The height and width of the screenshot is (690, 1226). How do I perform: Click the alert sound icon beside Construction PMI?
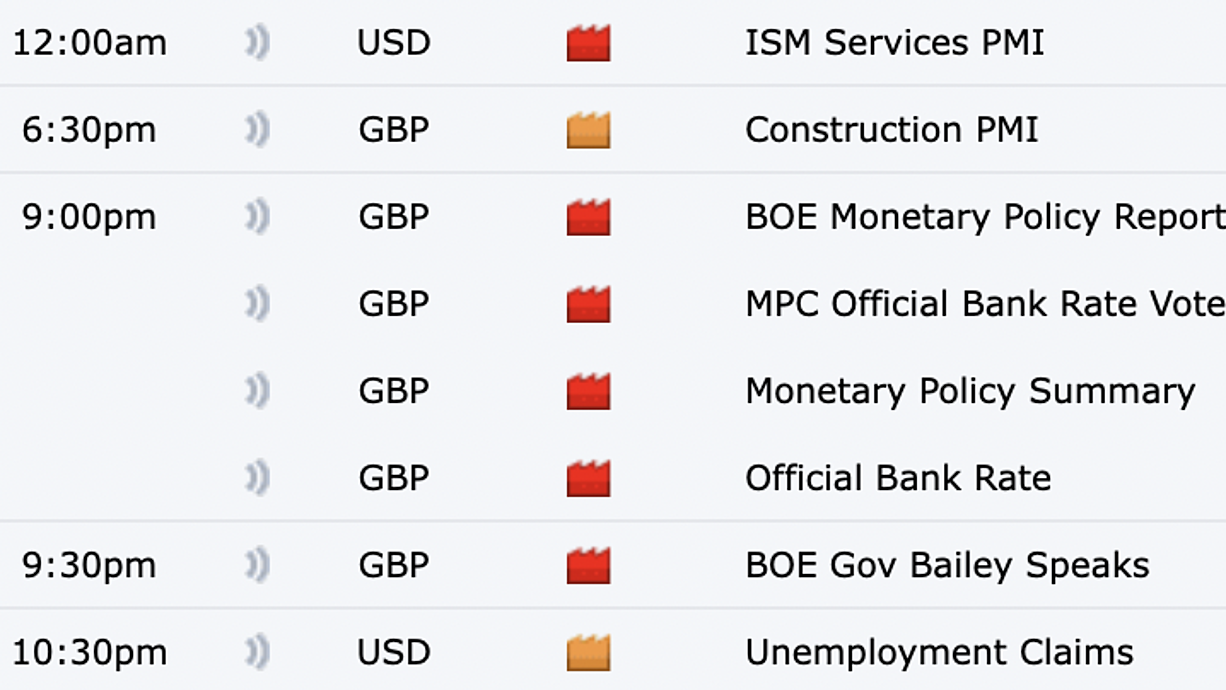(258, 131)
